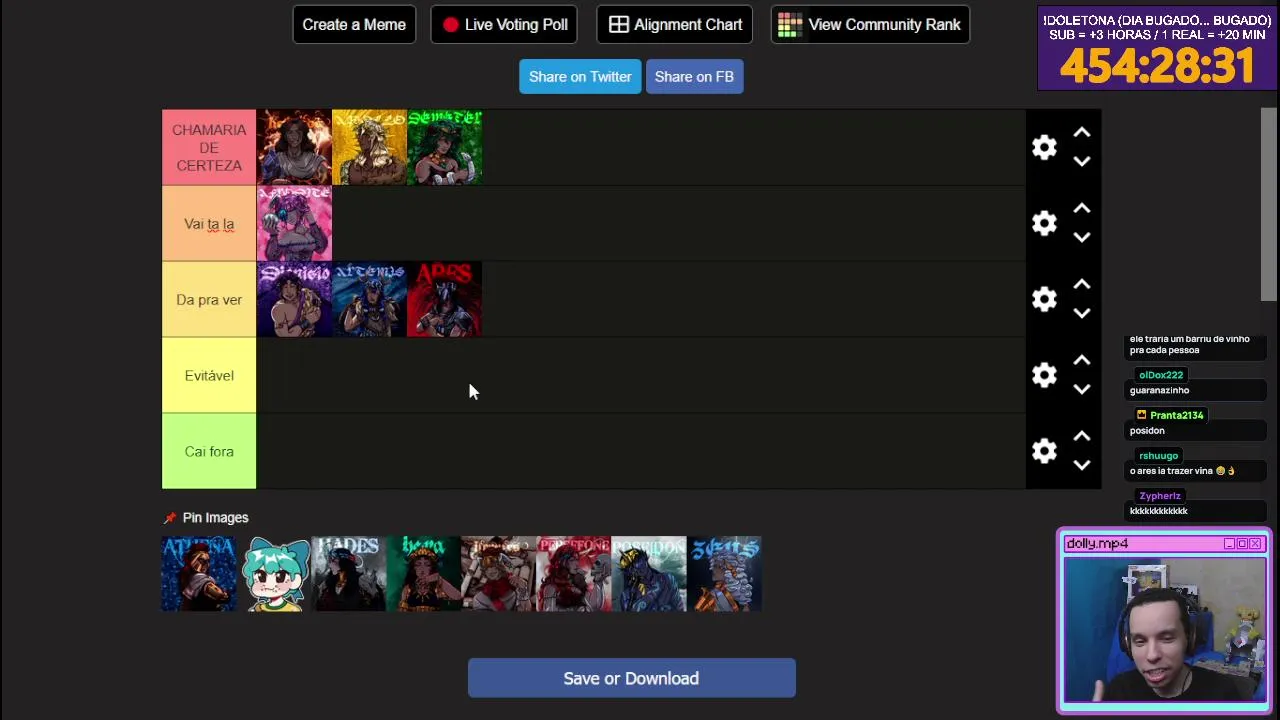Click the grid icon on Alignment Chart

[619, 25]
